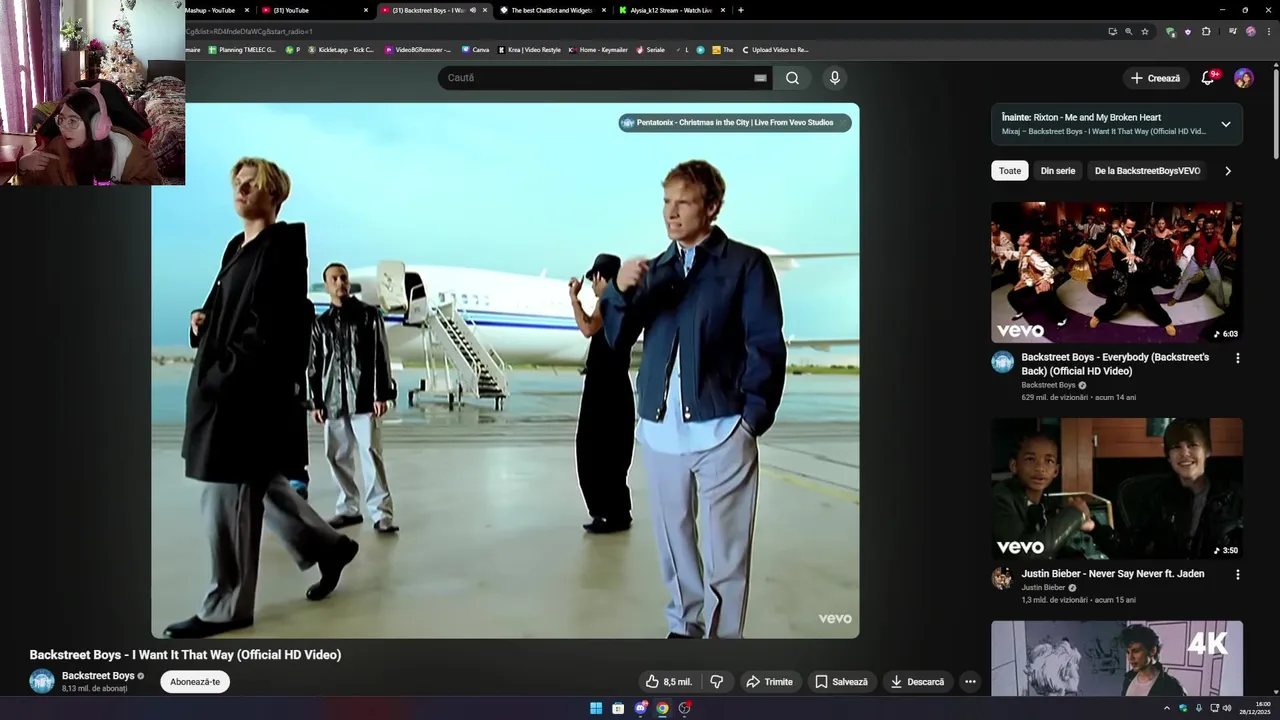Open Chrome profile avatar in toolbar
Screen dimensions: 1280x720
[x=1250, y=32]
